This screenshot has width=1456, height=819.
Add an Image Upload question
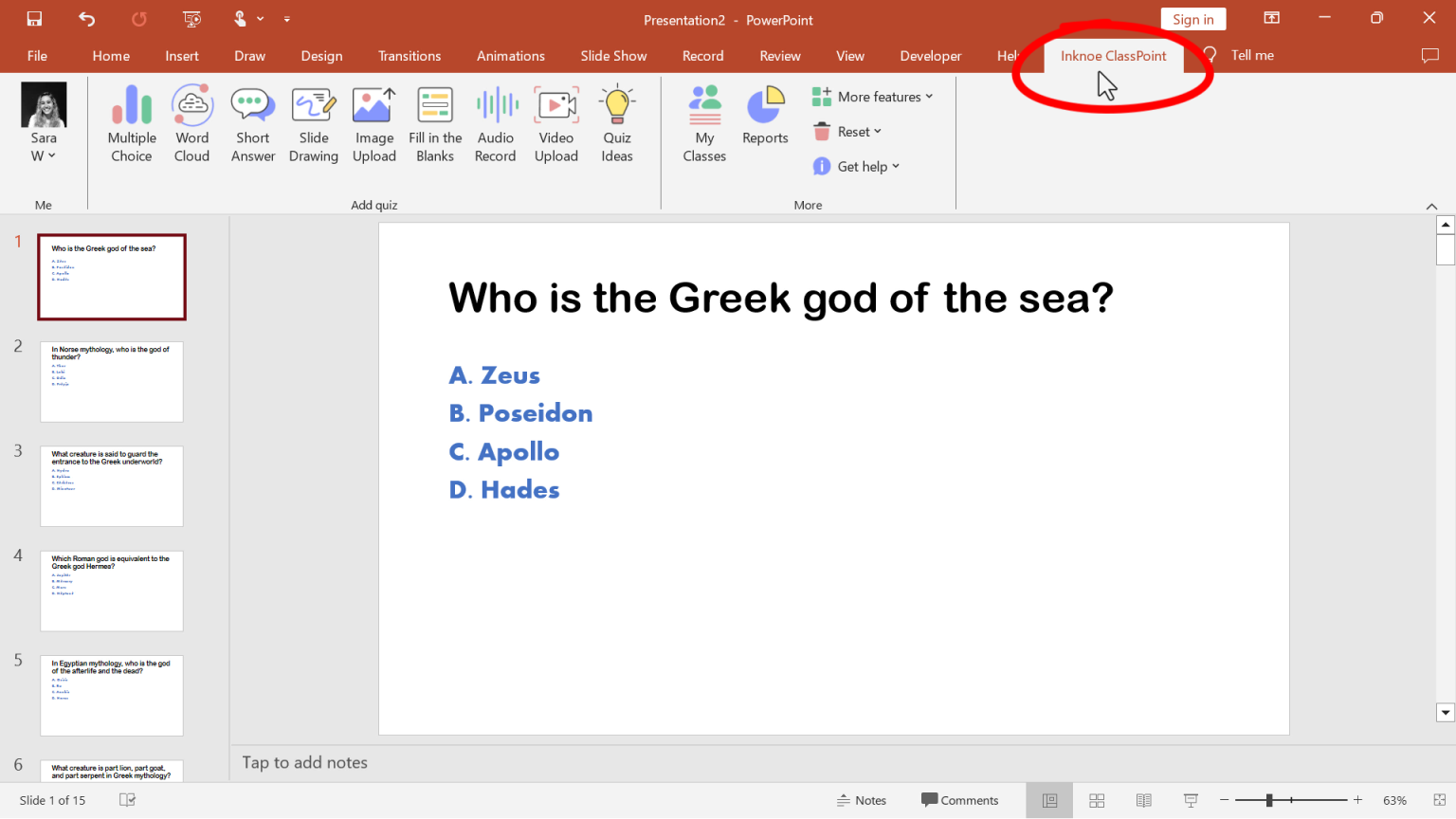click(373, 123)
